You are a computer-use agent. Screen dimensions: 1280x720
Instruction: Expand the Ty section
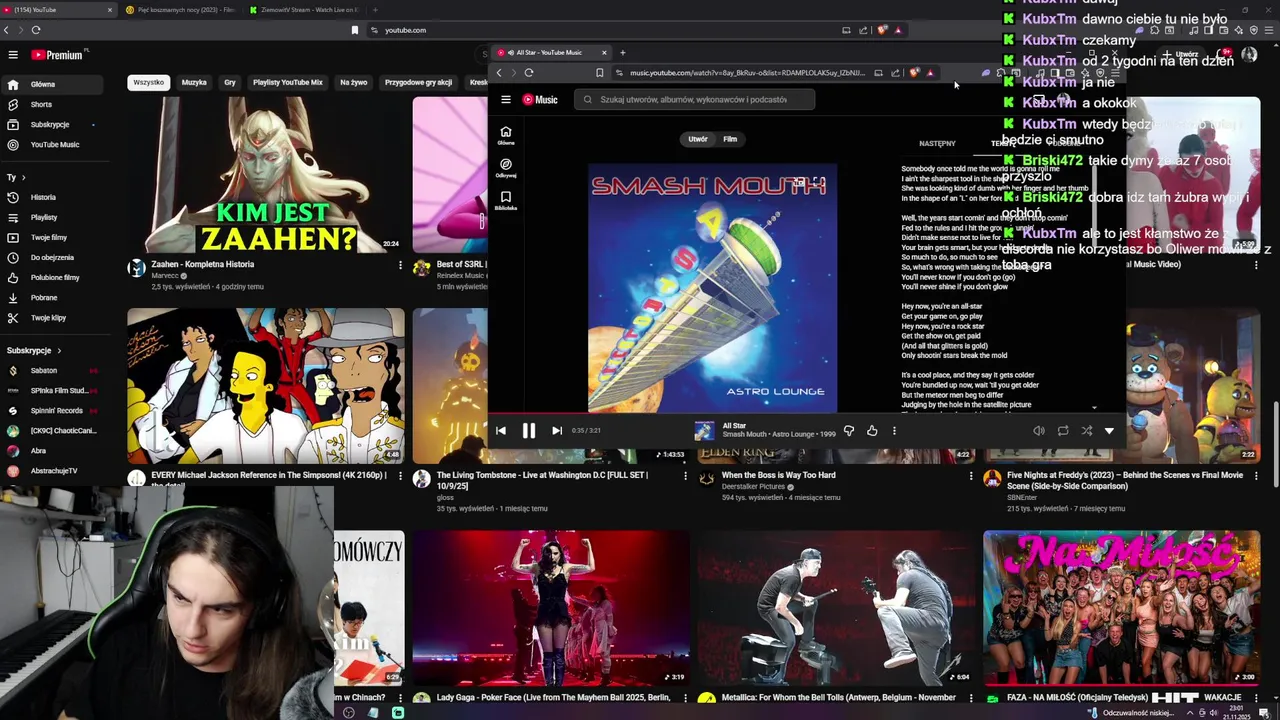click(x=15, y=177)
